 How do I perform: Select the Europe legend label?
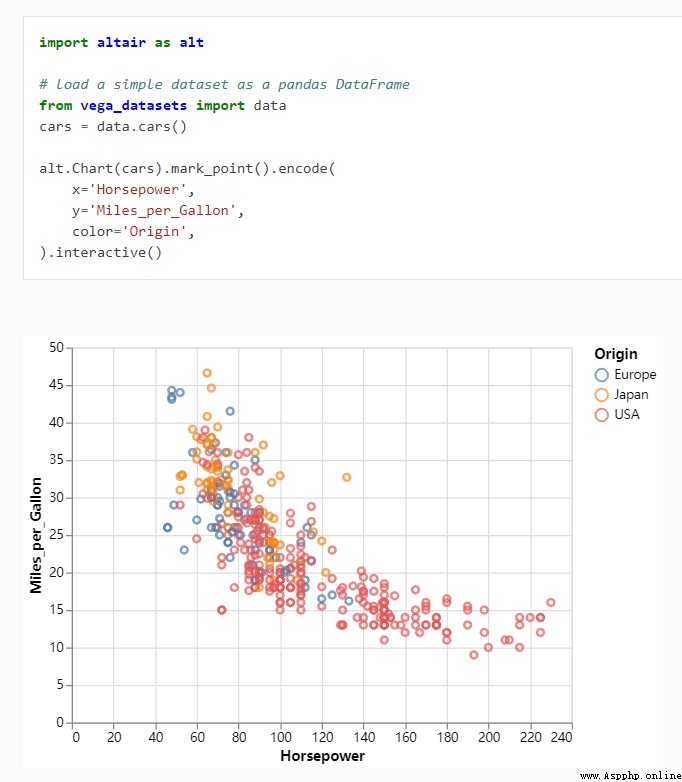click(x=635, y=375)
